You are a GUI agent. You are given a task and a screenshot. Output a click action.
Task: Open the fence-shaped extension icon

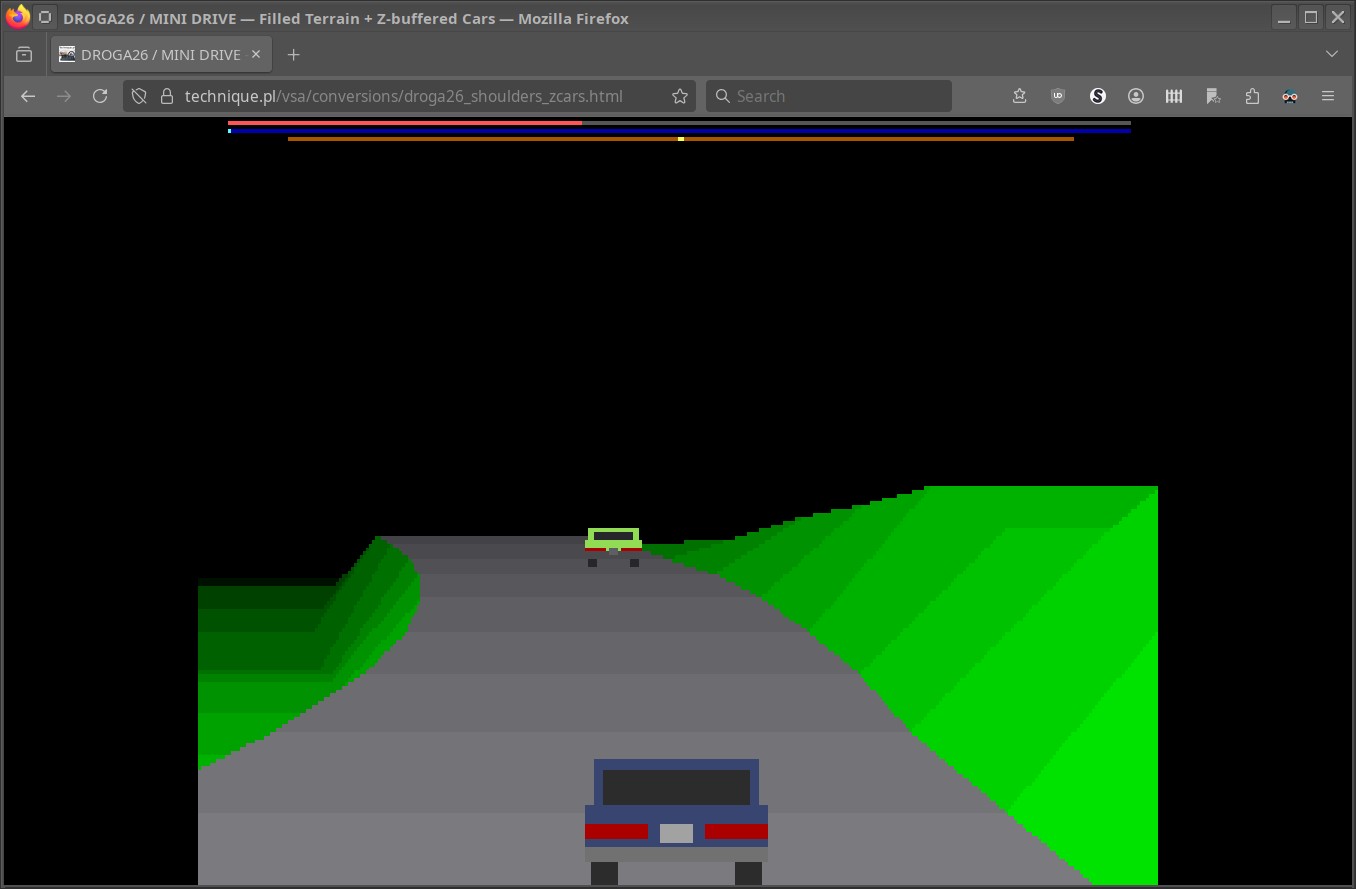1174,96
